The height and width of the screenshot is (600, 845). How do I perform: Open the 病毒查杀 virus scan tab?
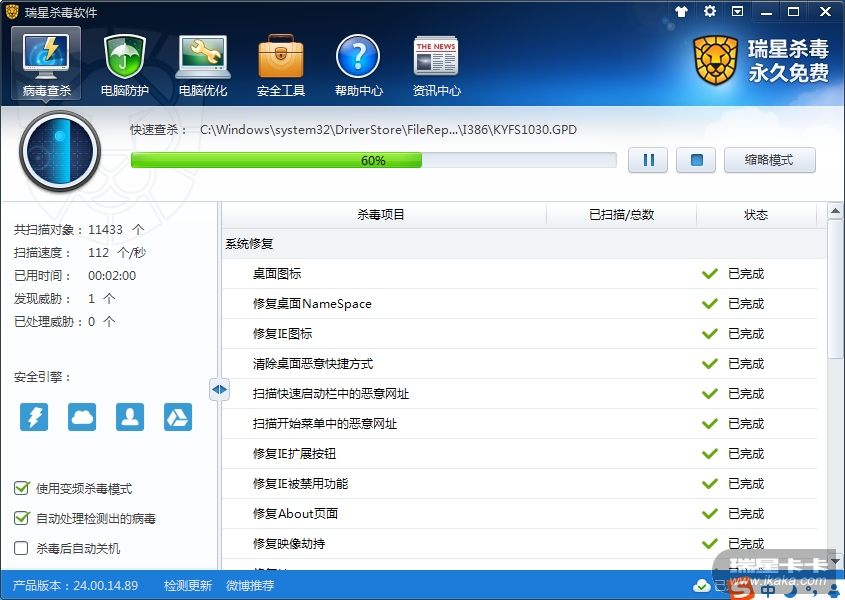46,64
